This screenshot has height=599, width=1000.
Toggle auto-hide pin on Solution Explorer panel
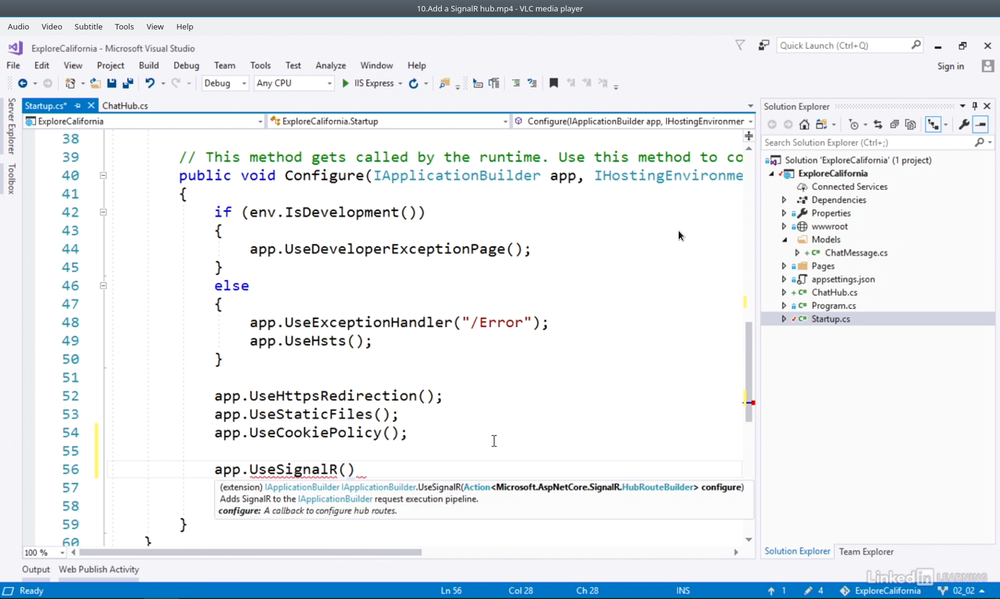pos(974,106)
